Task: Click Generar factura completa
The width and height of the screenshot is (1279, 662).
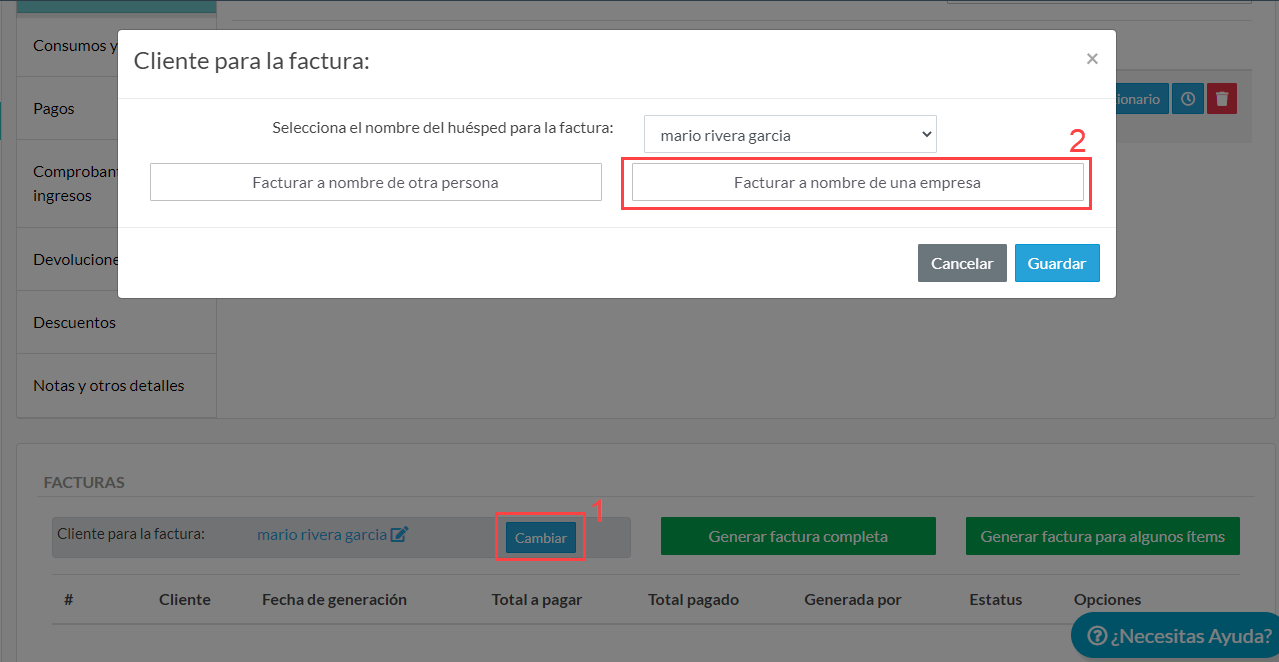Action: coord(797,536)
